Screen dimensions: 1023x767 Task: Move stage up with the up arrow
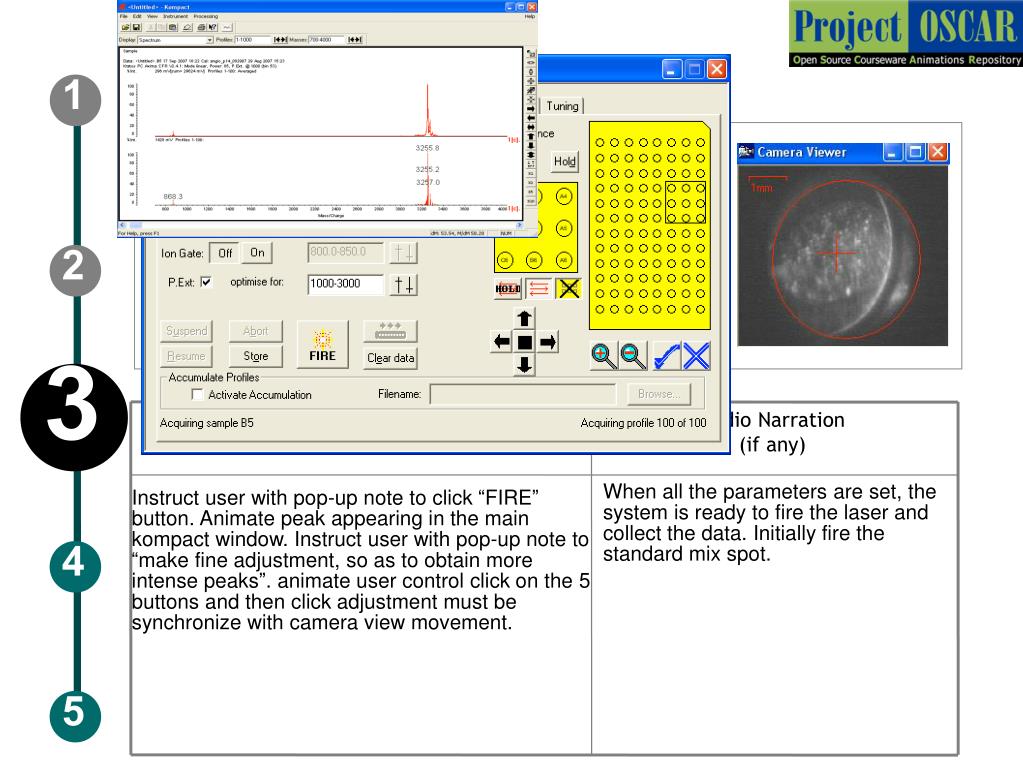525,318
